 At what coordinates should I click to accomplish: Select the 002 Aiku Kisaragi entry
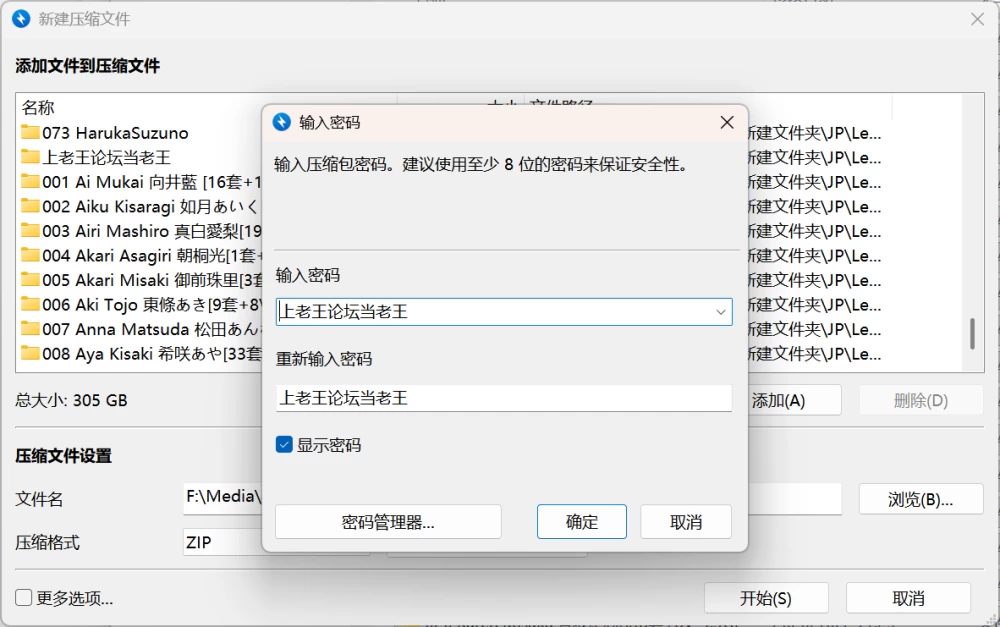(x=152, y=207)
